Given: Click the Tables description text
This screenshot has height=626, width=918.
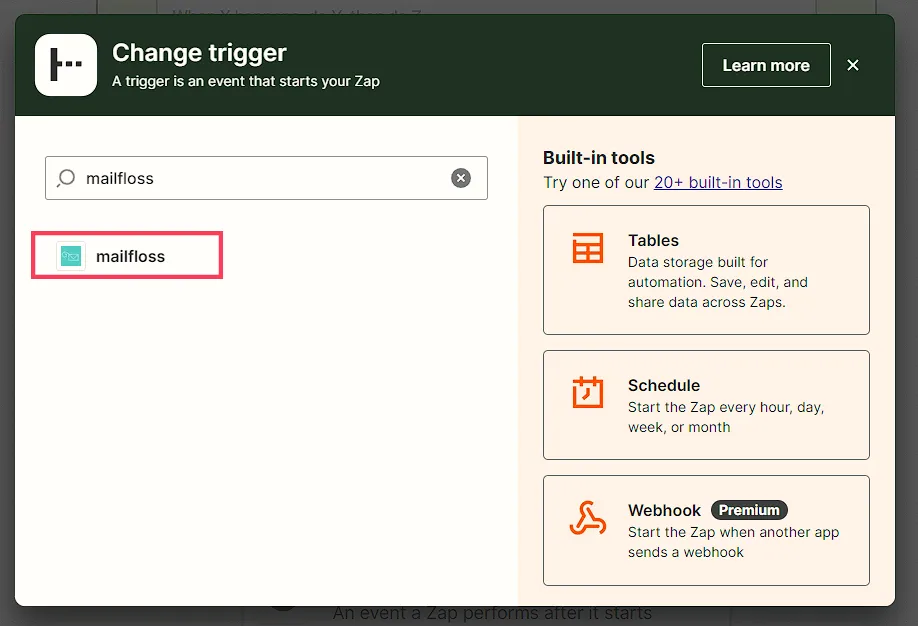Looking at the screenshot, I should click(x=718, y=282).
